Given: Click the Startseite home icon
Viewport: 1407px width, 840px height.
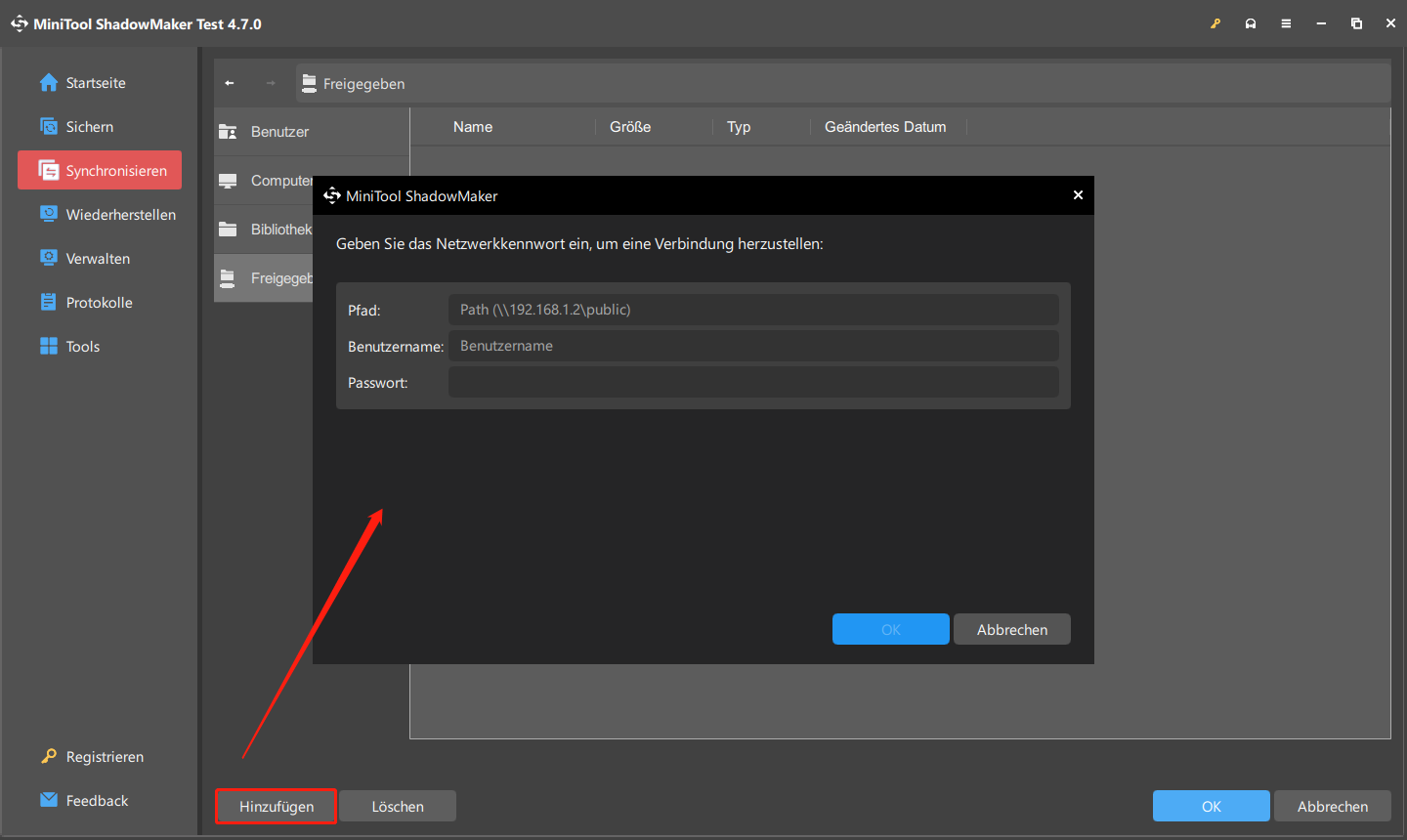Looking at the screenshot, I should coord(49,83).
